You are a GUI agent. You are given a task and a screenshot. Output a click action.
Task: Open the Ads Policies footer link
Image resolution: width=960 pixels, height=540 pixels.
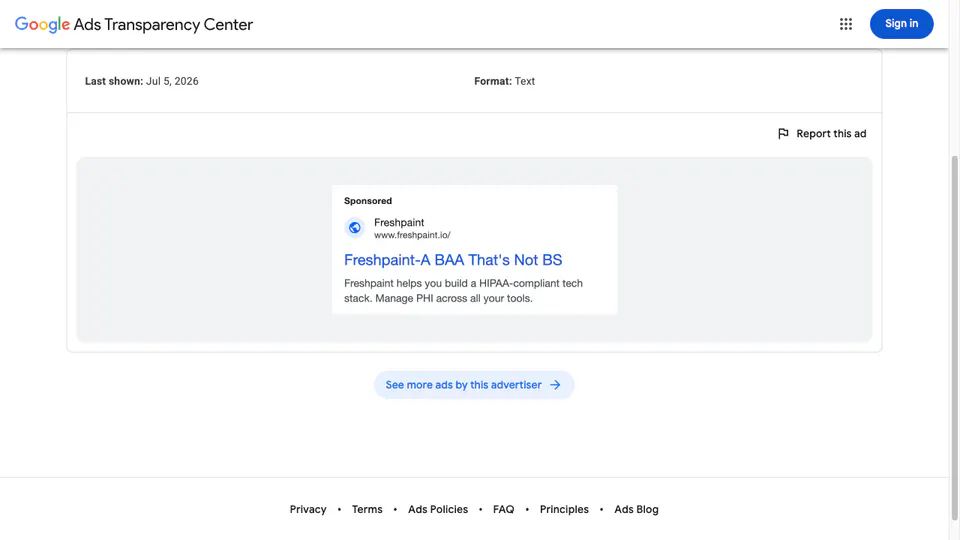coord(438,509)
